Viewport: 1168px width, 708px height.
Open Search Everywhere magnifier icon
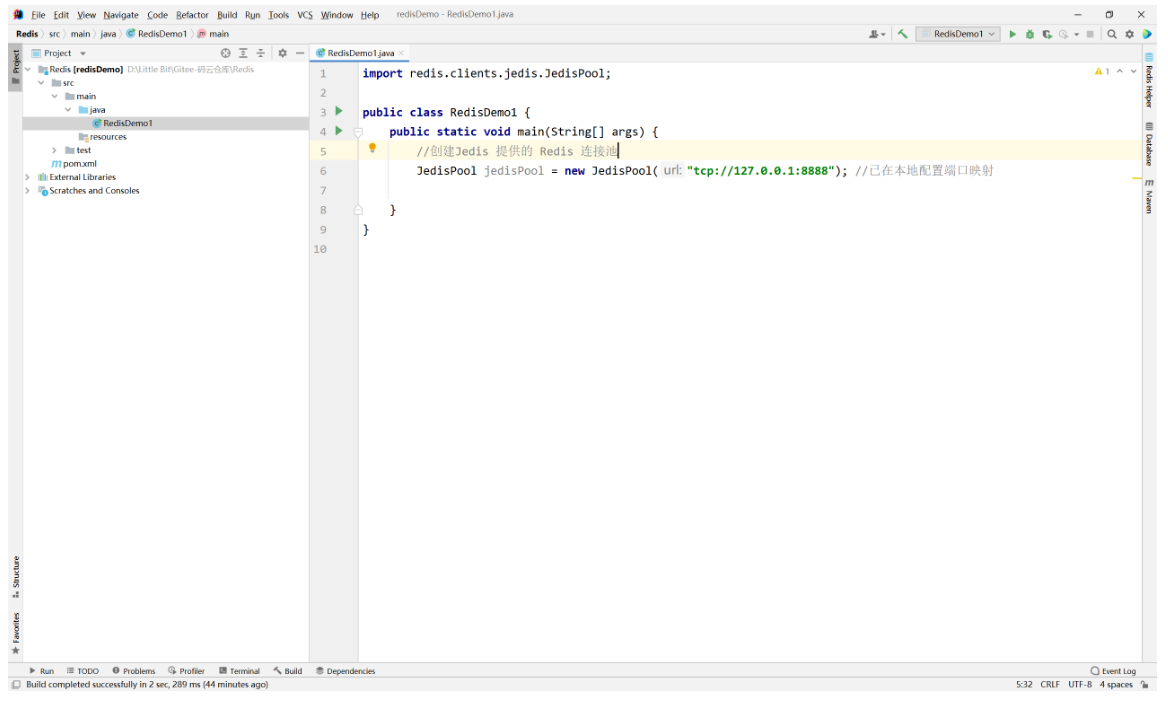pos(1111,34)
